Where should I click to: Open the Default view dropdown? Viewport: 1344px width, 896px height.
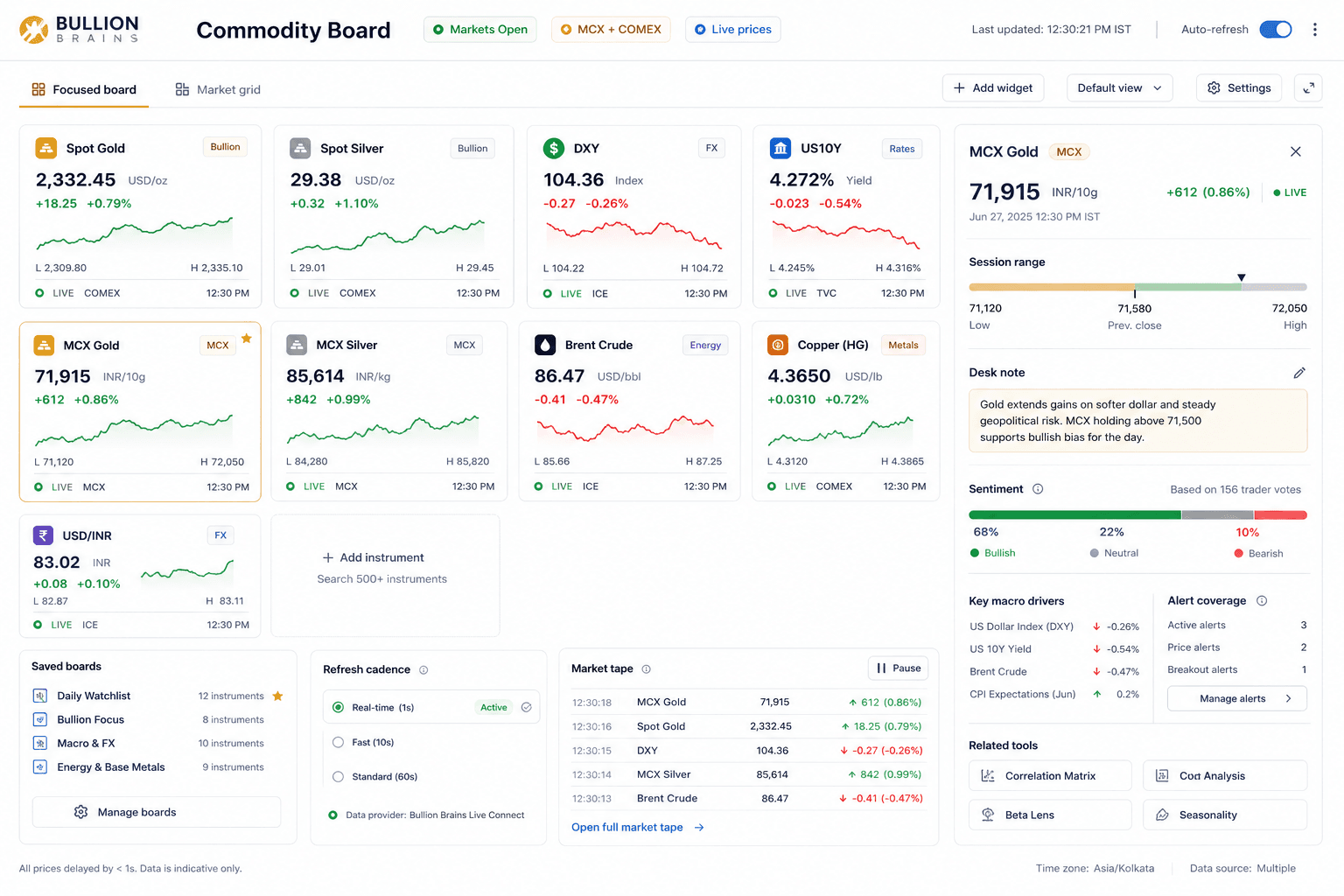pyautogui.click(x=1120, y=88)
